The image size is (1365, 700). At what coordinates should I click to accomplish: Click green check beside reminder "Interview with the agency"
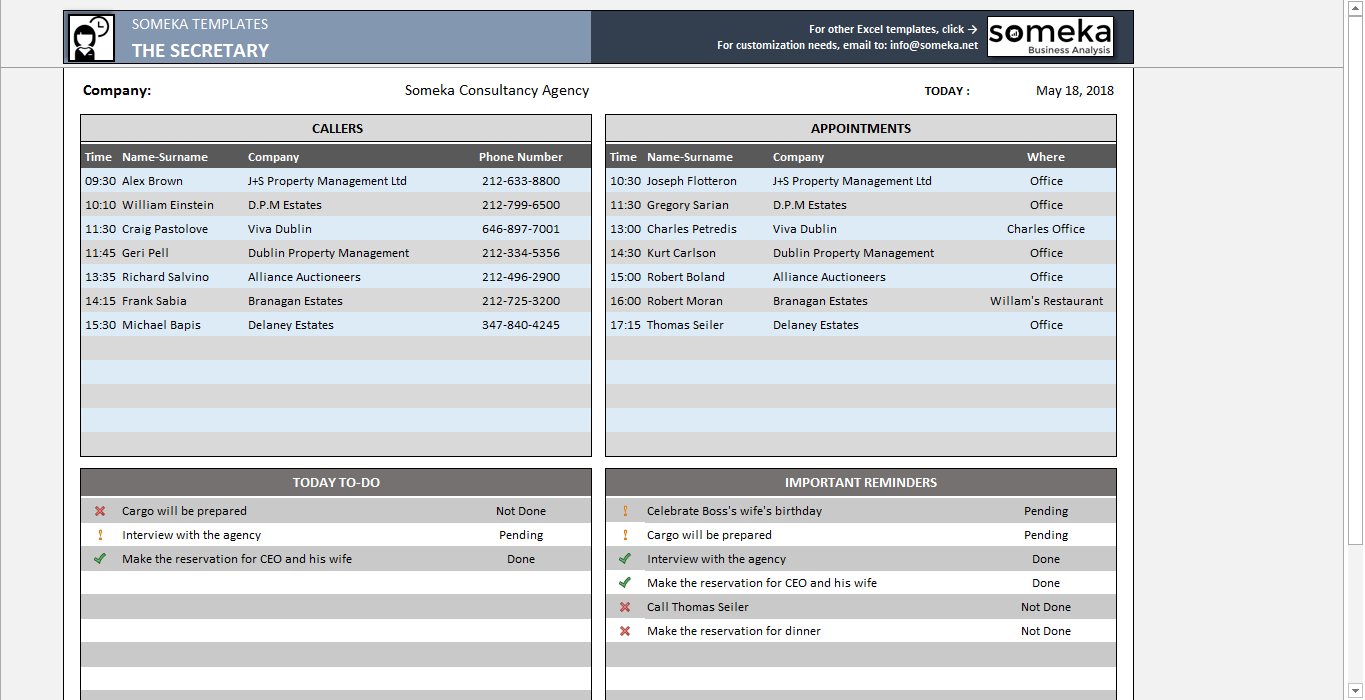point(625,558)
